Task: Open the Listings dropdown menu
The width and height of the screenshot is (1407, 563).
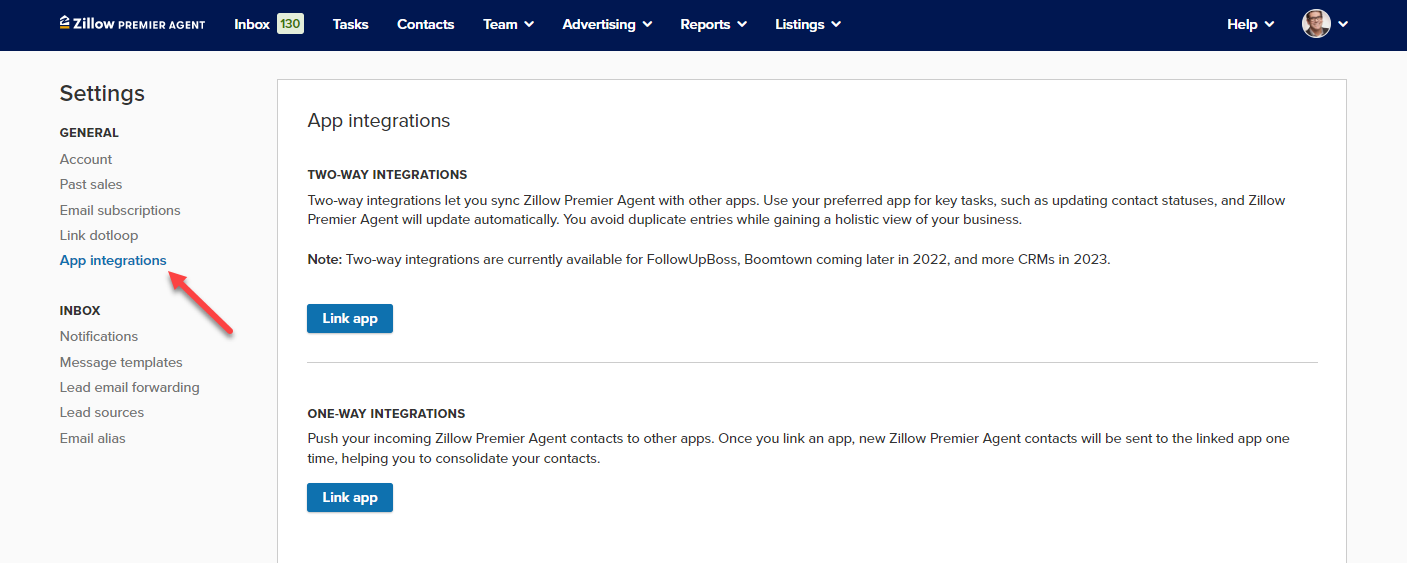Action: 807,24
